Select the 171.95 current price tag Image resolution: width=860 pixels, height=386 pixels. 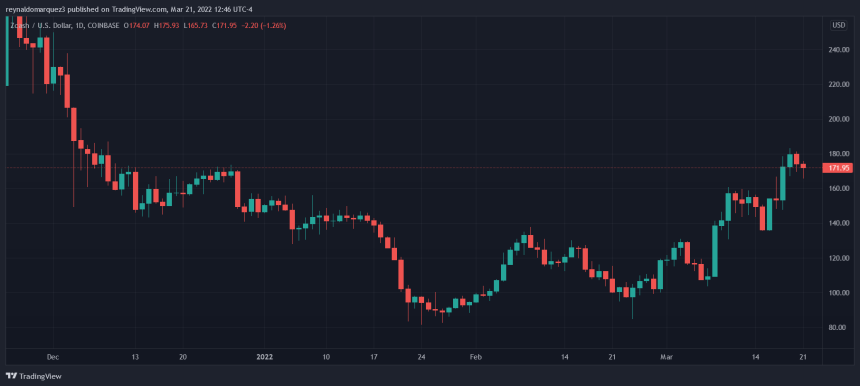click(x=838, y=168)
